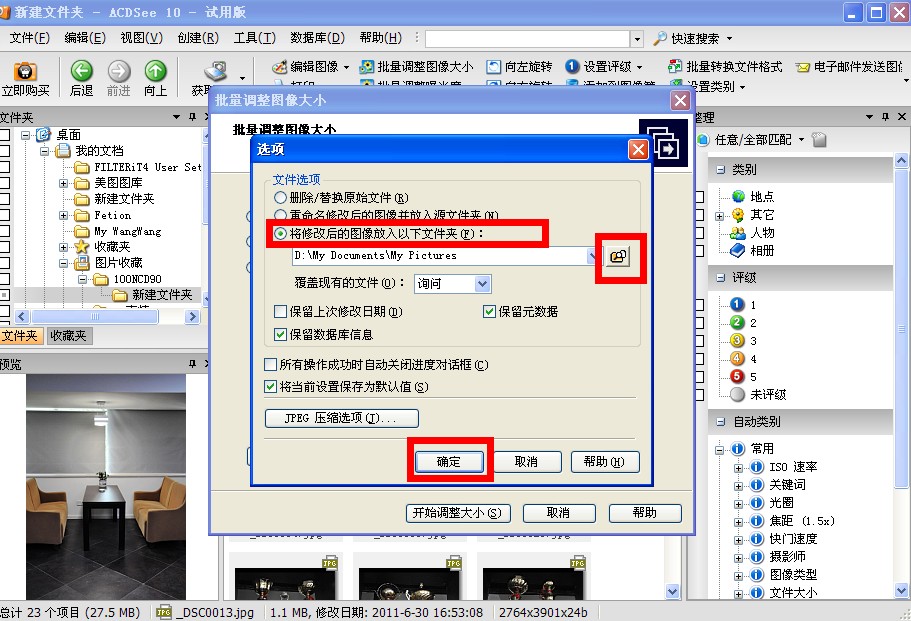911x621 pixels.
Task: Collapse the 图片收藏 tree node
Action: 63,263
